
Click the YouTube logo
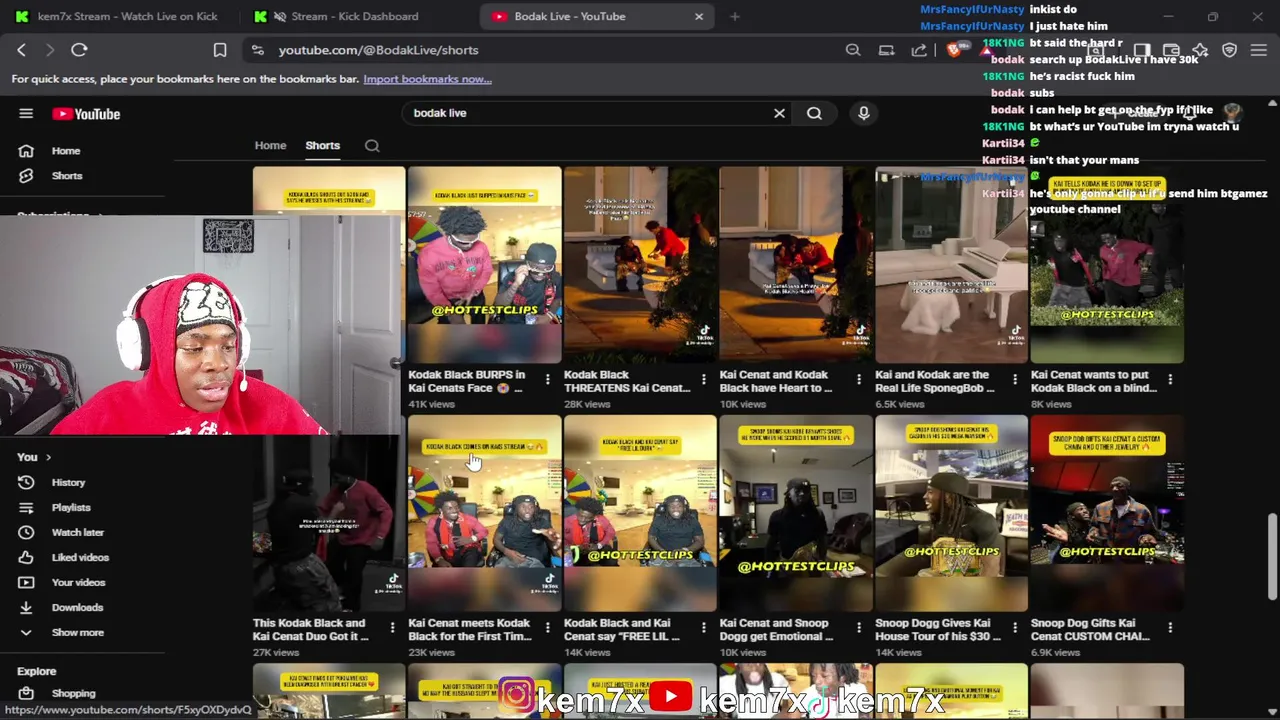[86, 114]
